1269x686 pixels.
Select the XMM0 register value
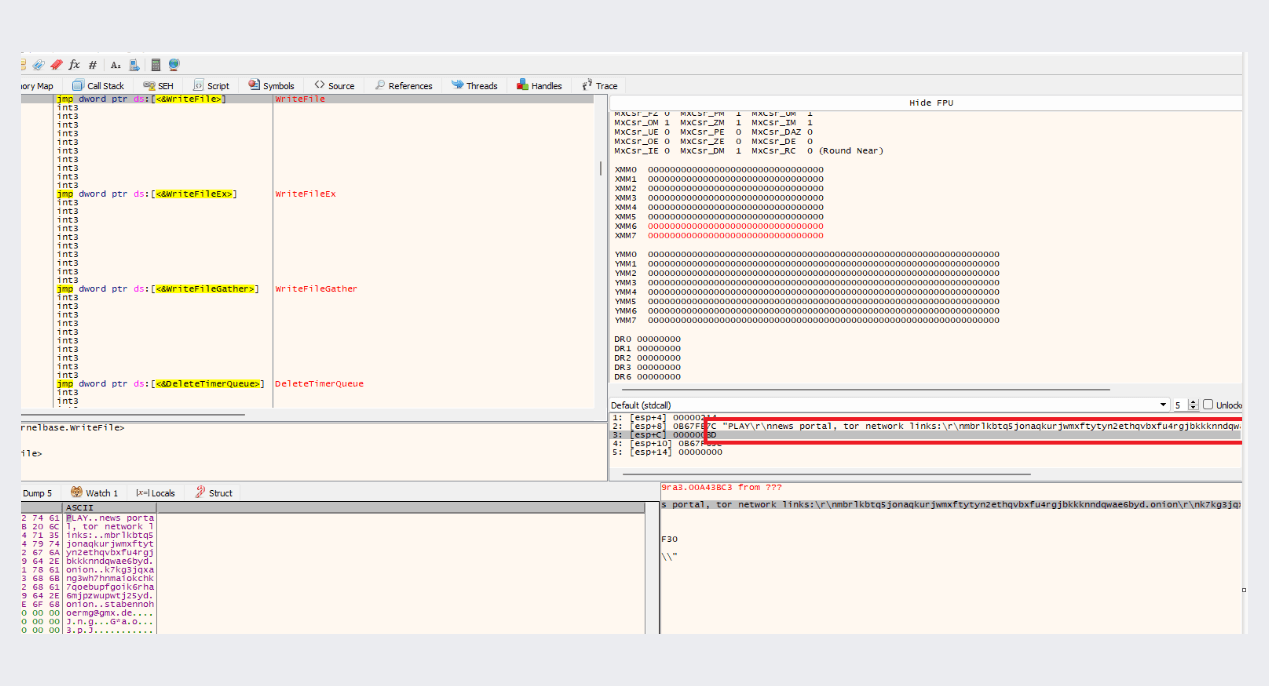tap(736, 169)
